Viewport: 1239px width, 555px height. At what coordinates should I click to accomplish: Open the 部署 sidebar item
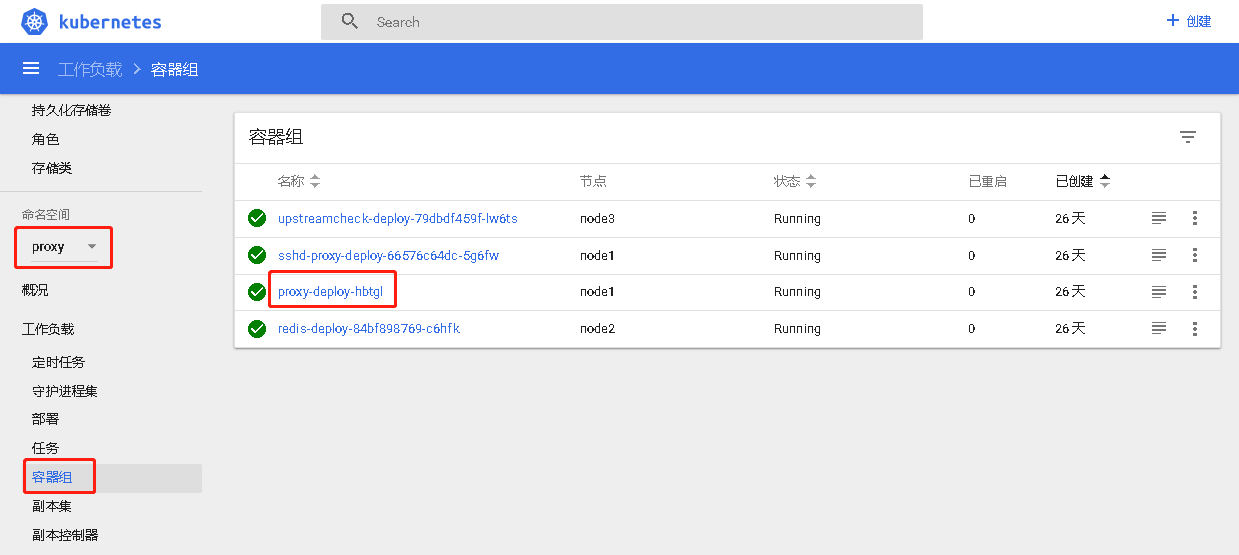tap(46, 419)
